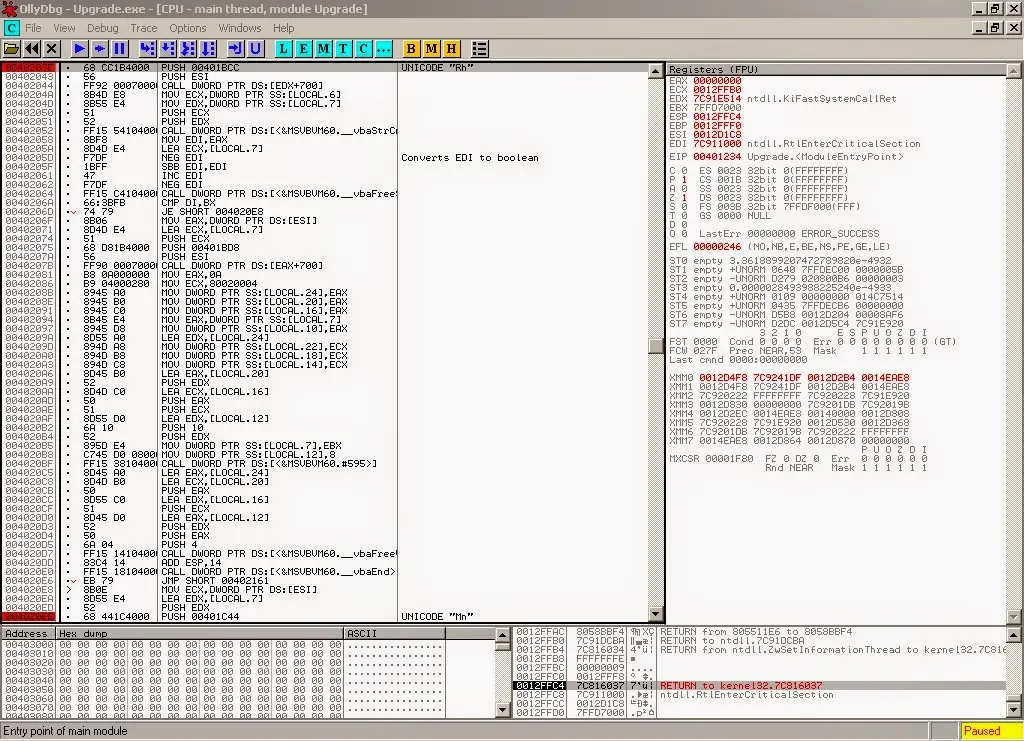Open Breakpoints list with yellow B icon
The image size is (1024, 741).
coord(411,49)
